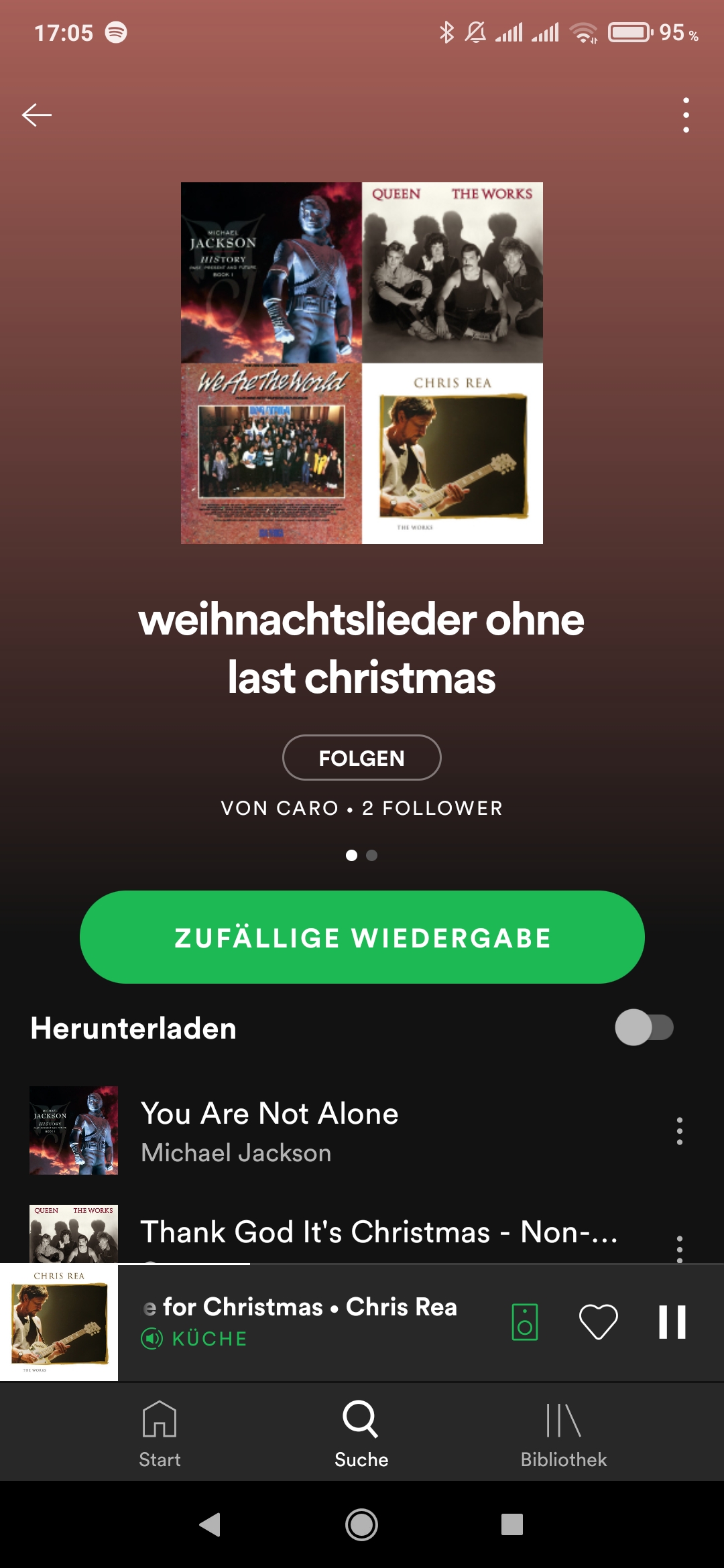The width and height of the screenshot is (724, 1568).
Task: Open the device speaker picker icon
Action: tap(525, 1322)
